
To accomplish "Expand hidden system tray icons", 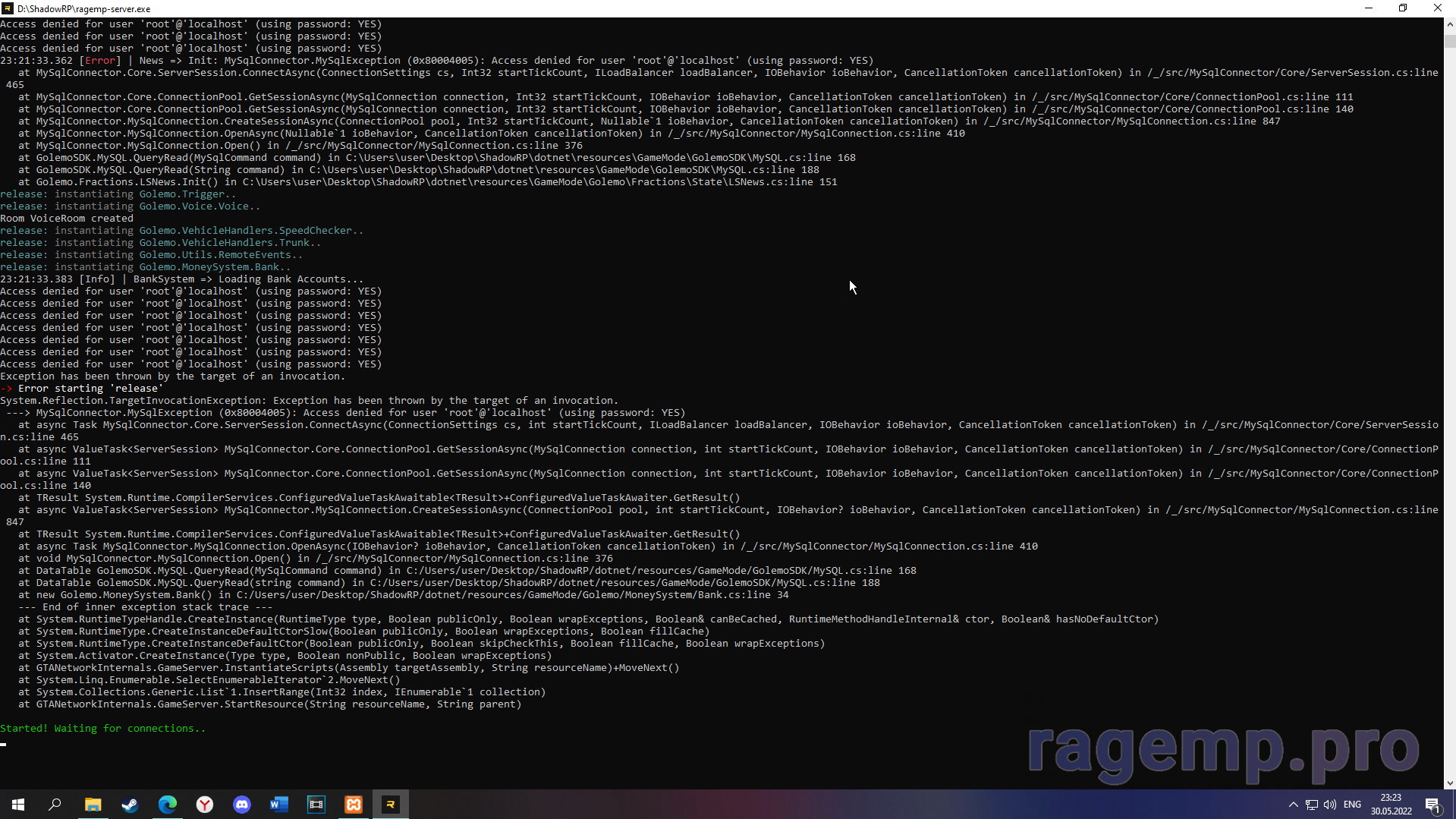I will tap(1293, 805).
